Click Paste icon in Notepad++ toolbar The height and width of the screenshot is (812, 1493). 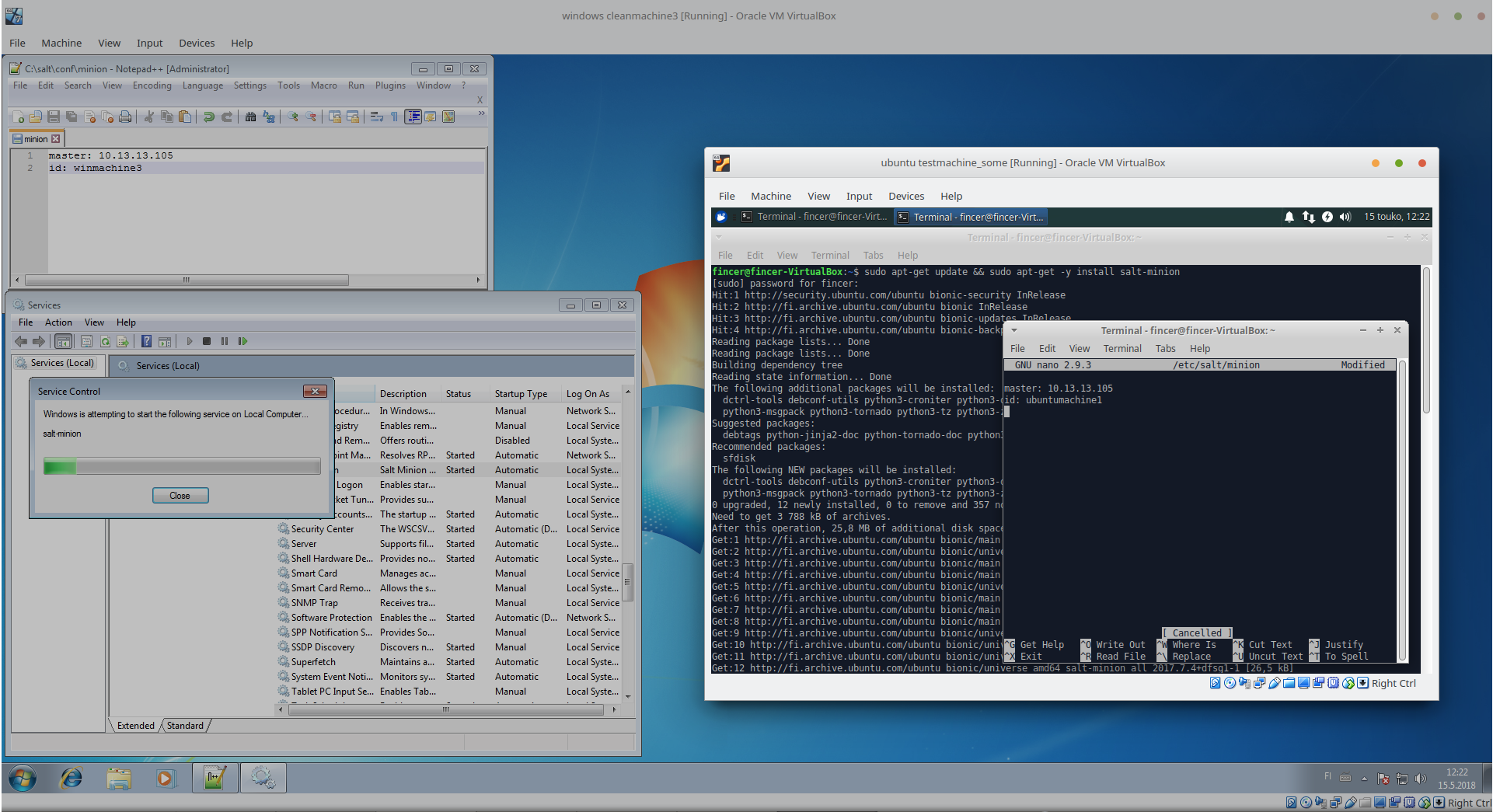point(185,117)
